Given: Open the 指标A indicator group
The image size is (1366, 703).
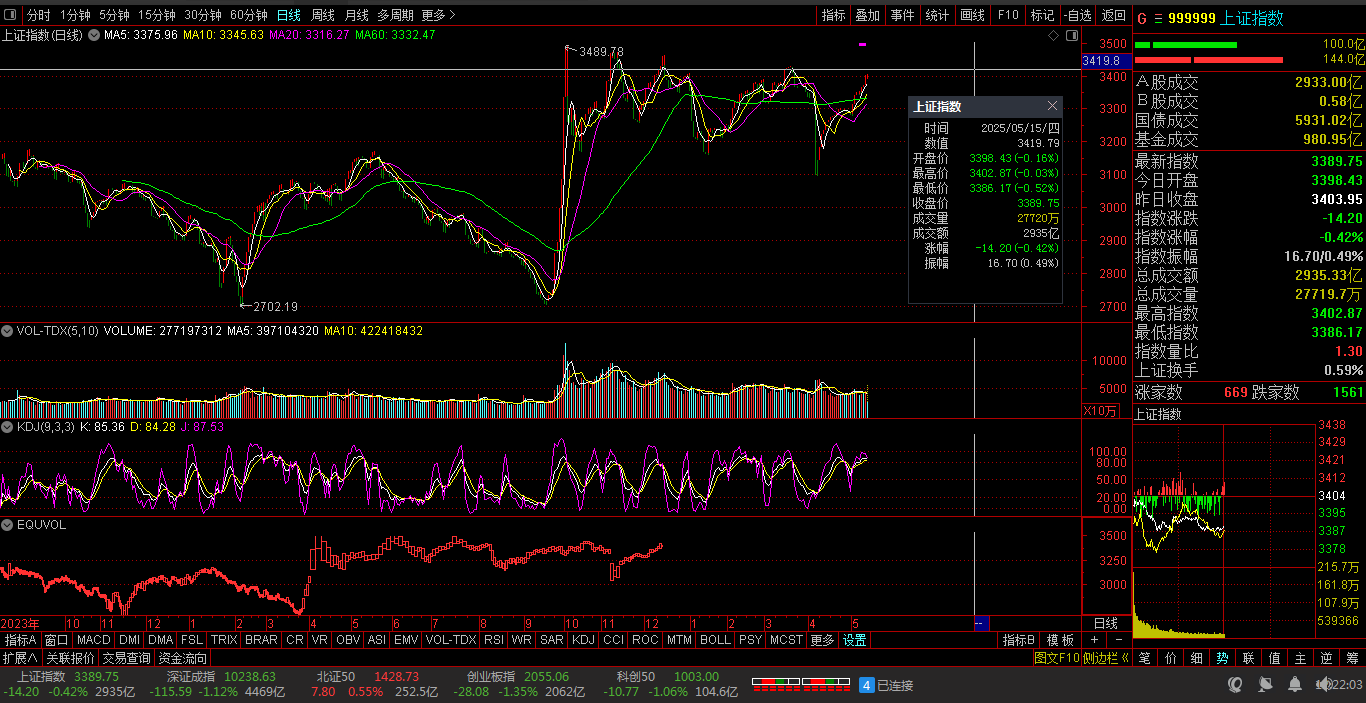Looking at the screenshot, I should pyautogui.click(x=20, y=640).
